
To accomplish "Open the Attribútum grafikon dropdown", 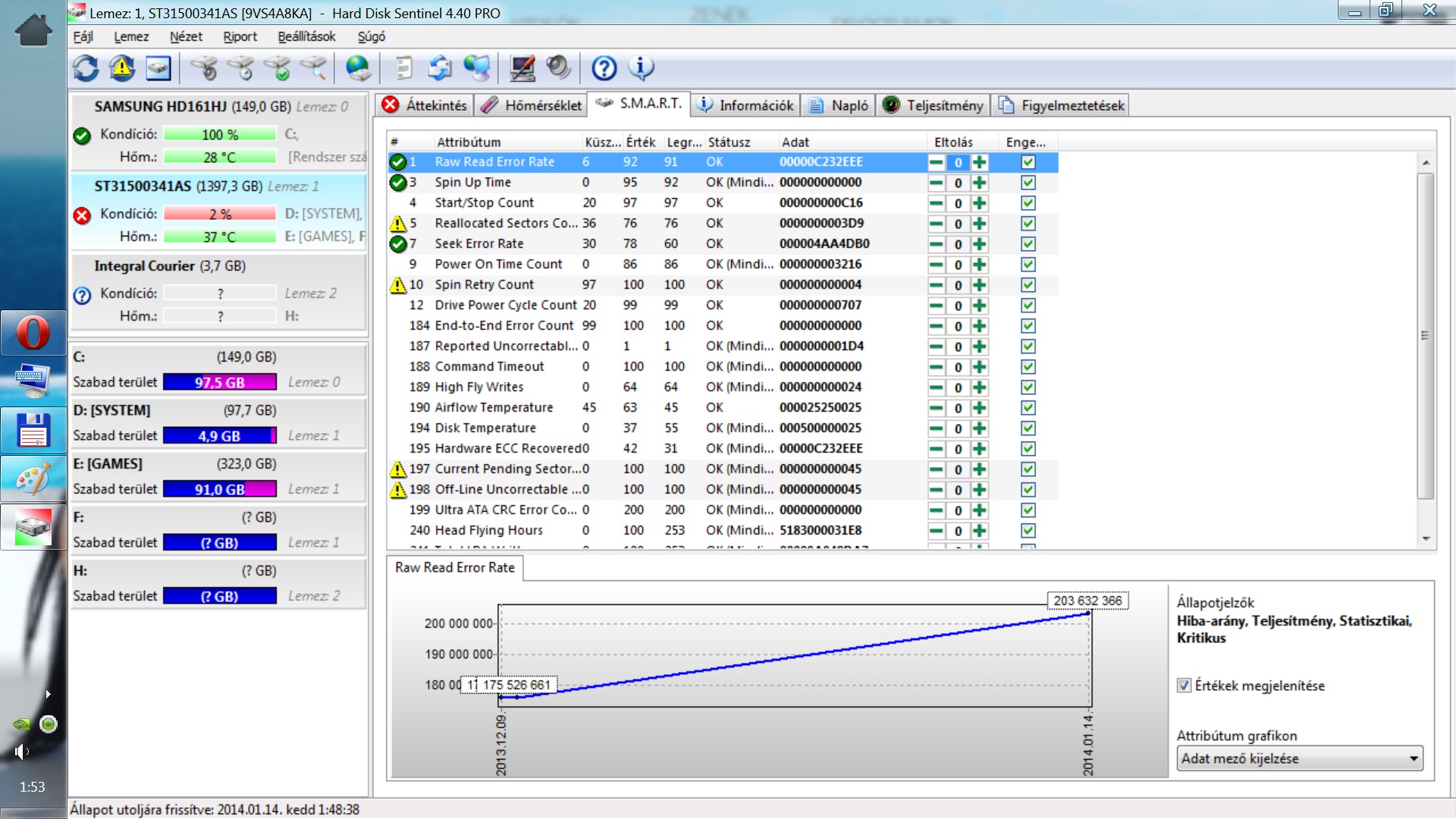I will [1300, 758].
